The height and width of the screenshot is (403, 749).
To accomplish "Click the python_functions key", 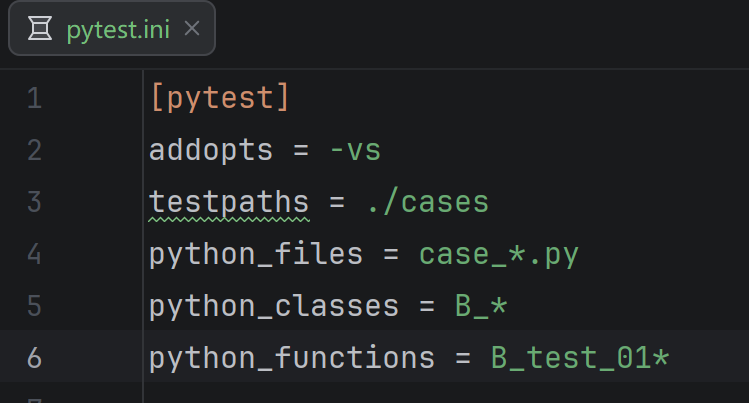I will 292,358.
